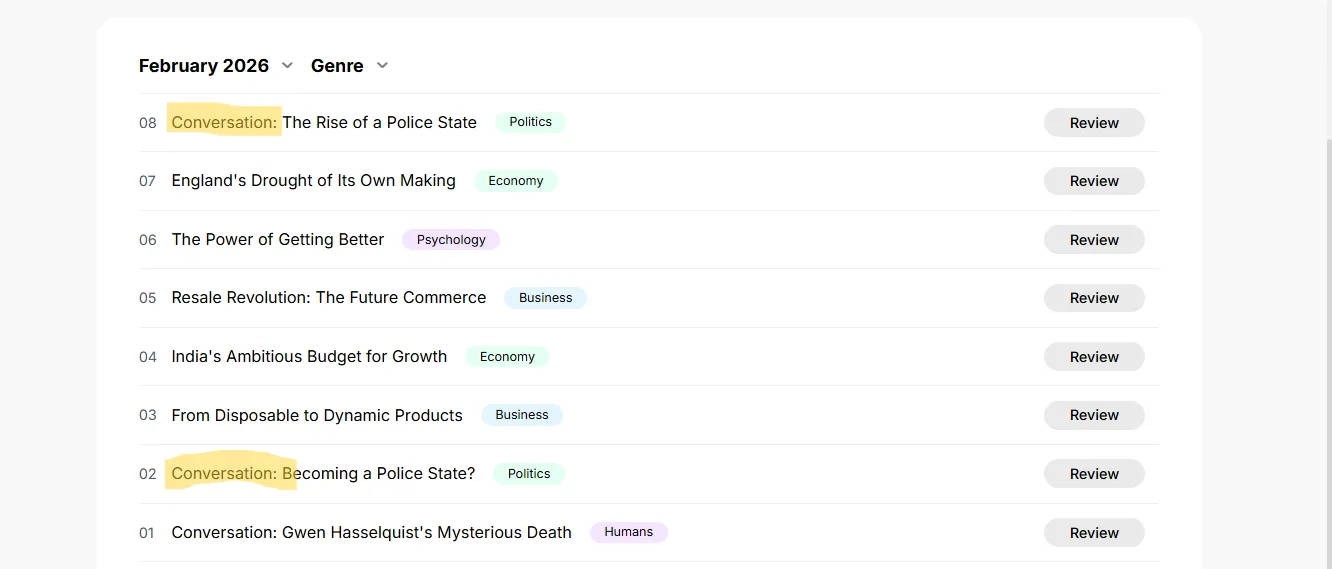Review "Becoming a Police State?" entry
1332x569 pixels.
1094,474
